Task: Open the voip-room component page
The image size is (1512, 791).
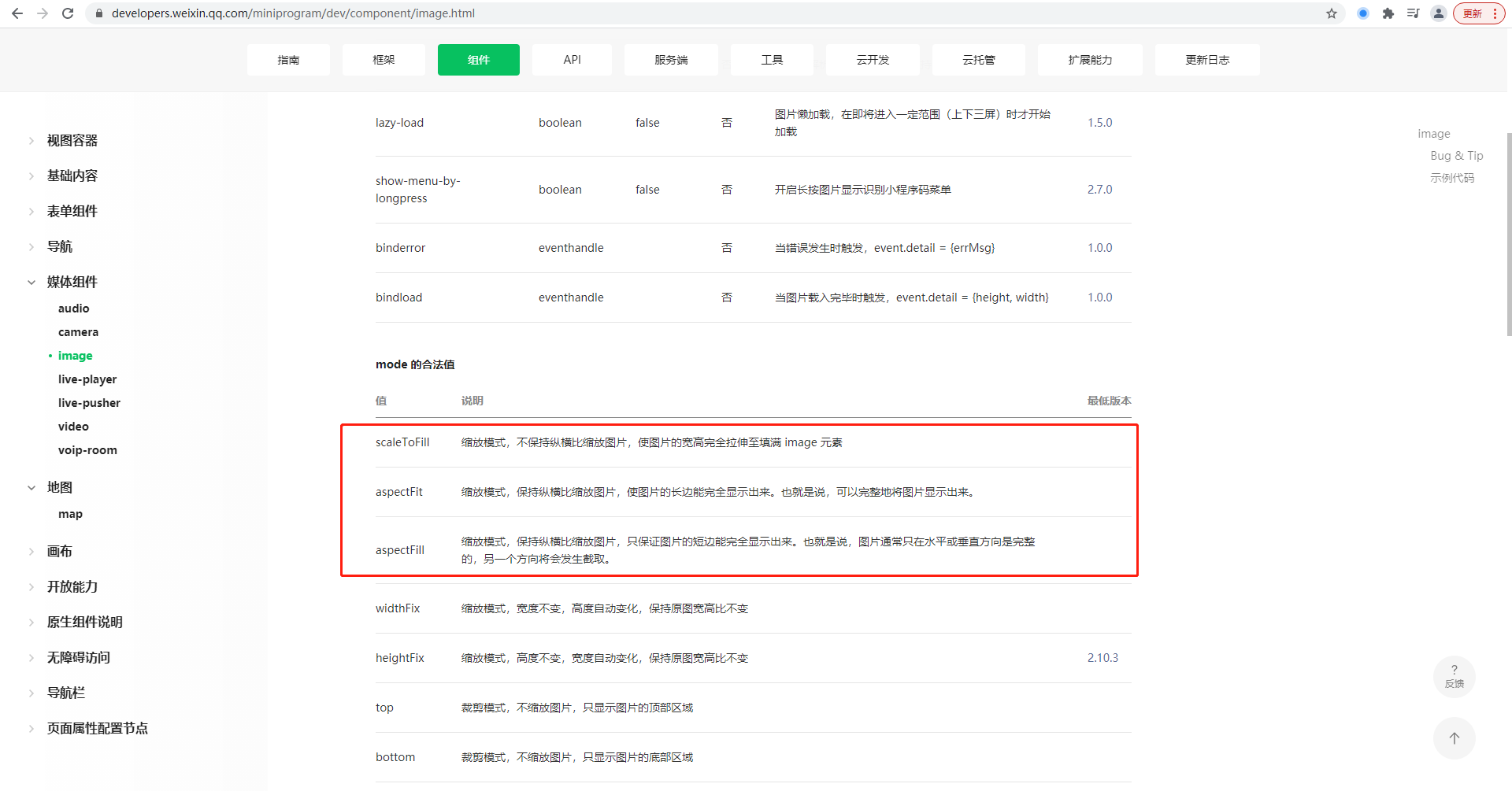Action: click(x=87, y=450)
